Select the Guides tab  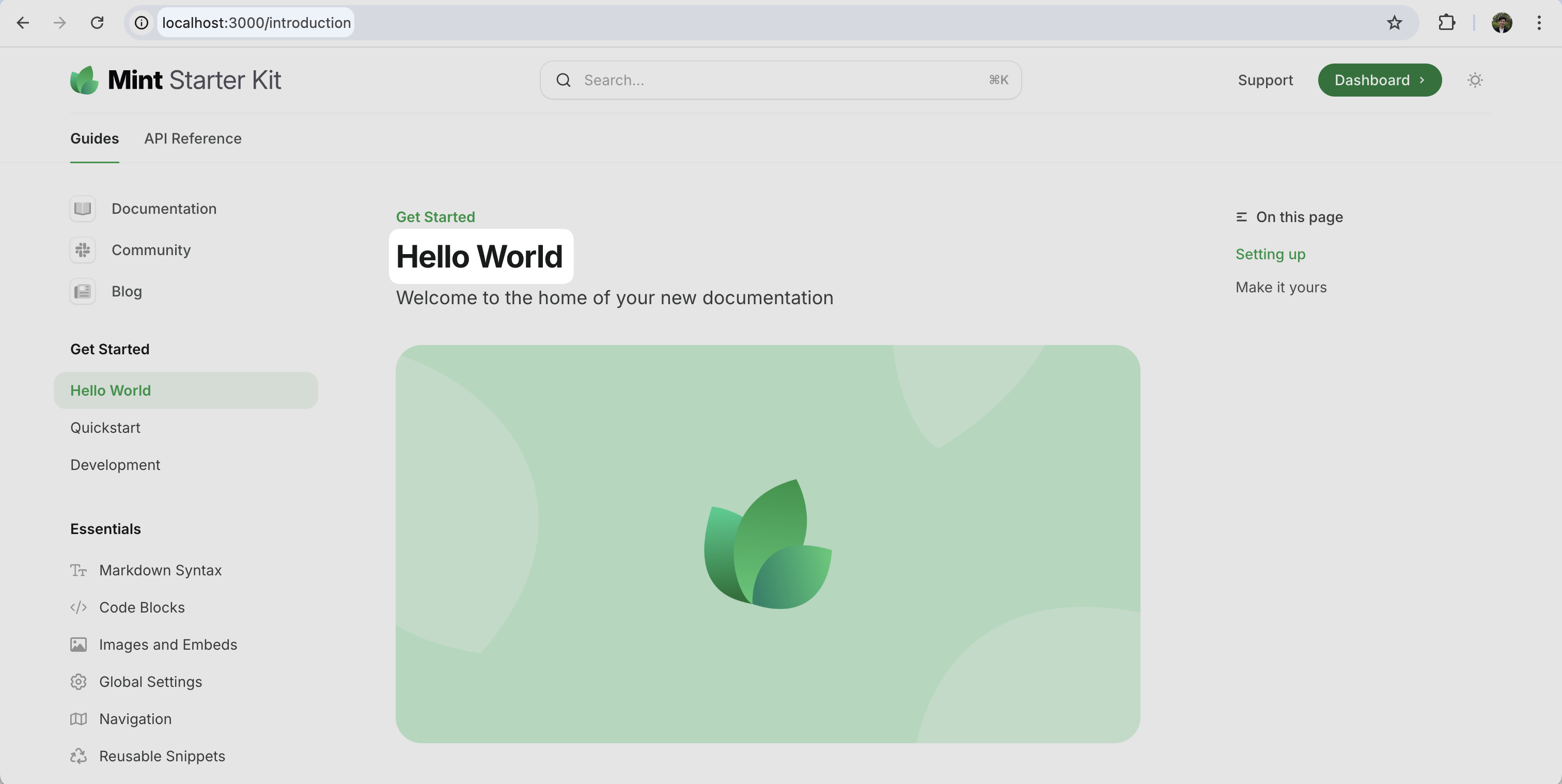click(x=94, y=138)
